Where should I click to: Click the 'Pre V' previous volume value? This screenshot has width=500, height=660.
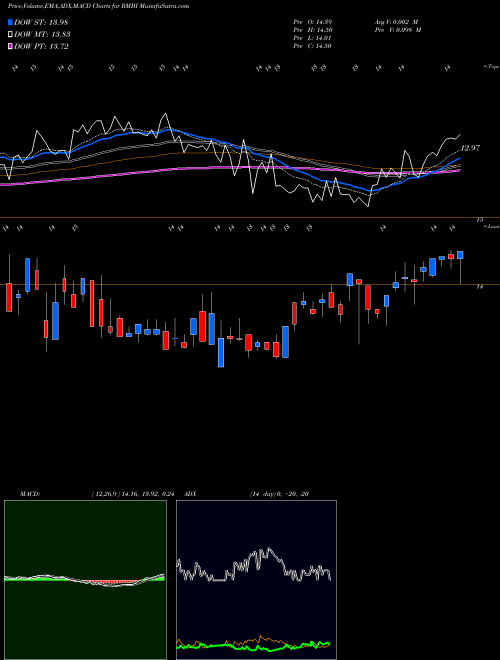tap(398, 30)
